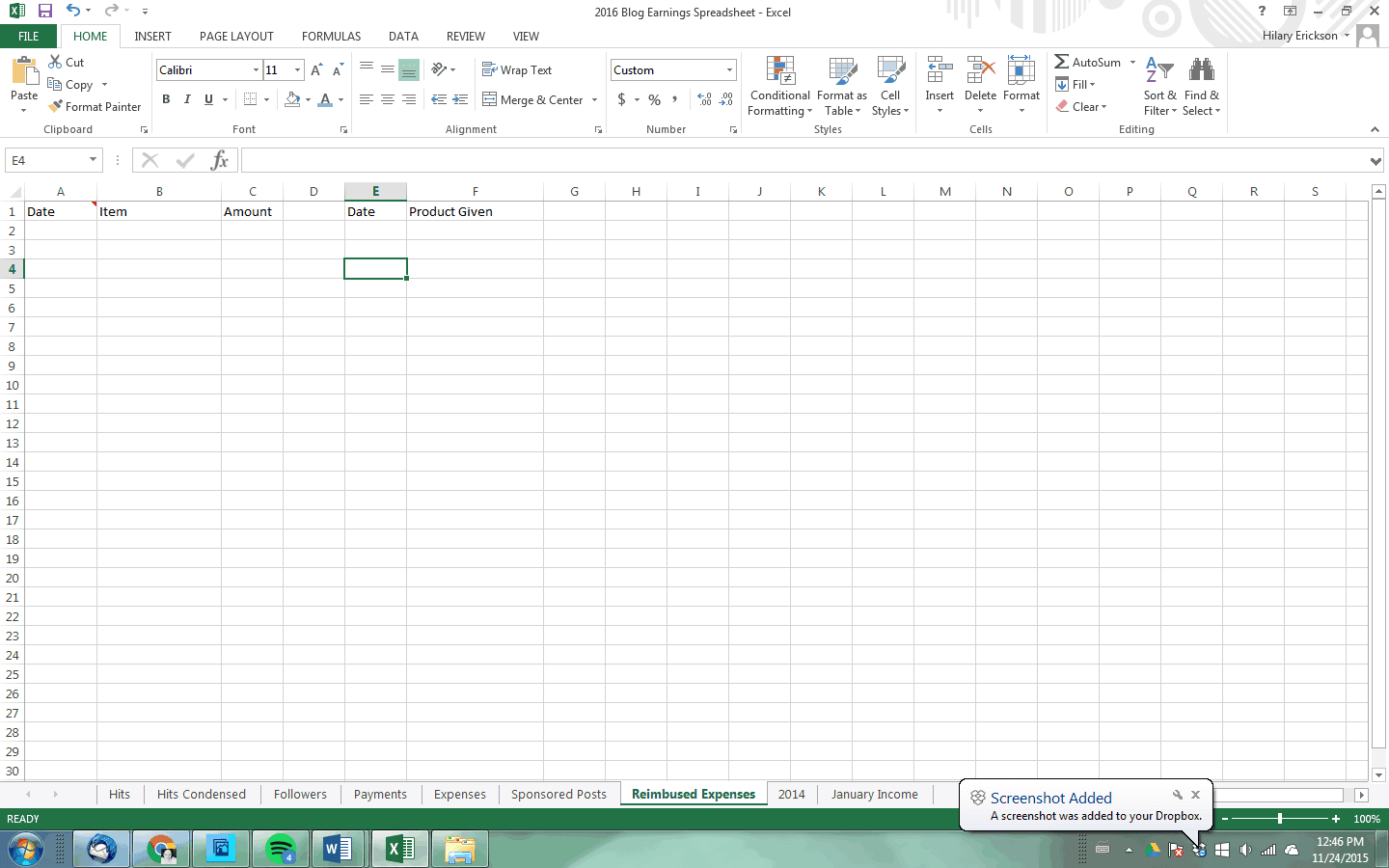Switch to the DATA ribbon tab
Image resolution: width=1389 pixels, height=868 pixels.
[x=403, y=36]
